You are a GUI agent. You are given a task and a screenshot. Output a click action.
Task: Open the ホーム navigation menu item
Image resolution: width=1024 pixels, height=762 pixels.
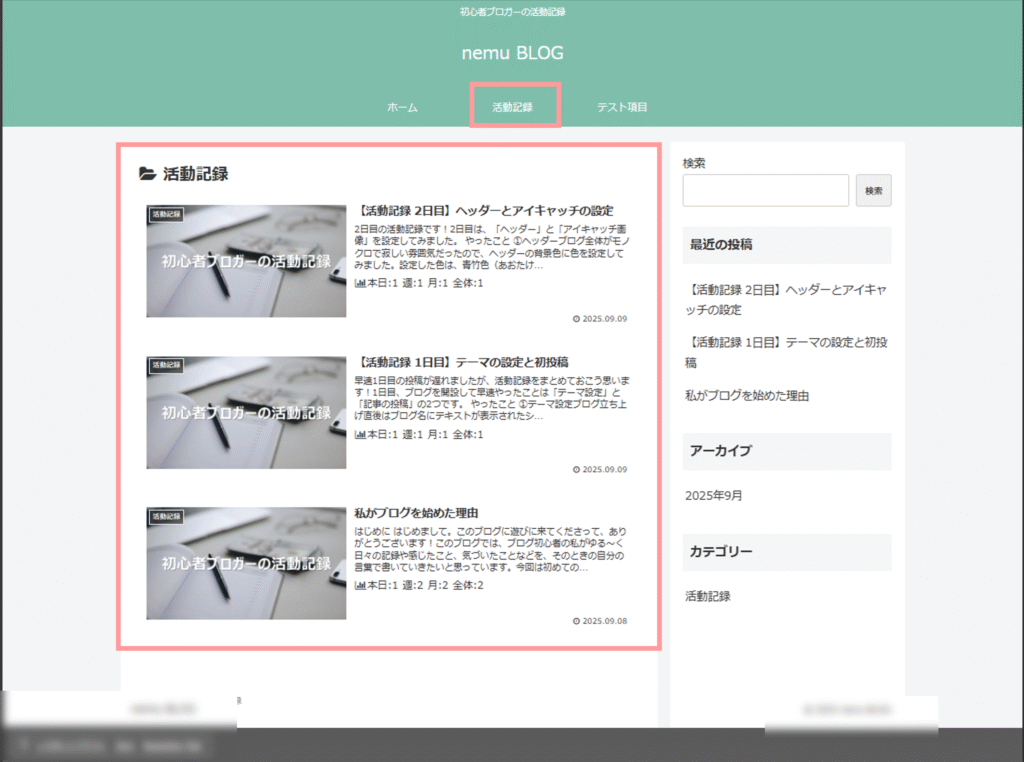[402, 107]
